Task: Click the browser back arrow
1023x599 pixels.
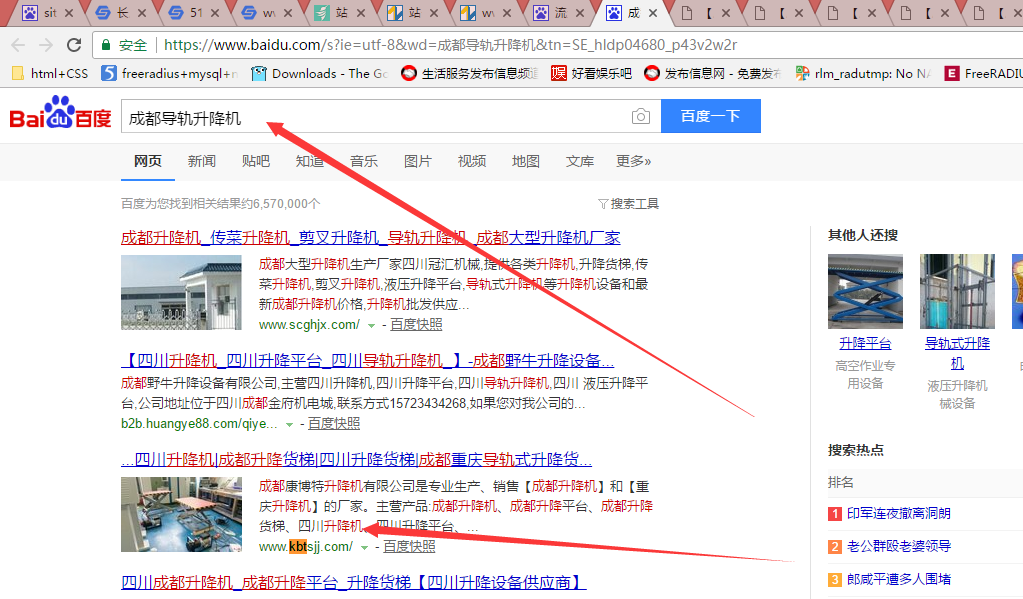Action: click(18, 45)
